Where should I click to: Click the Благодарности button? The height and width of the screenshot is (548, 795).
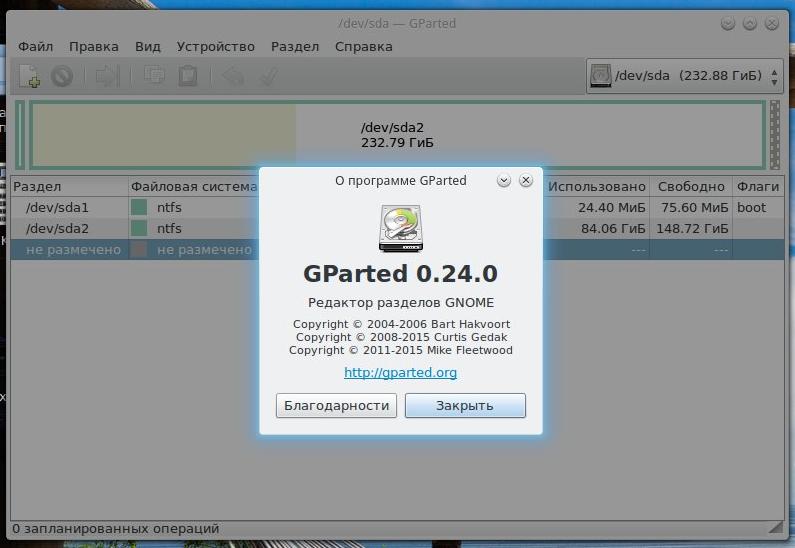pos(336,406)
